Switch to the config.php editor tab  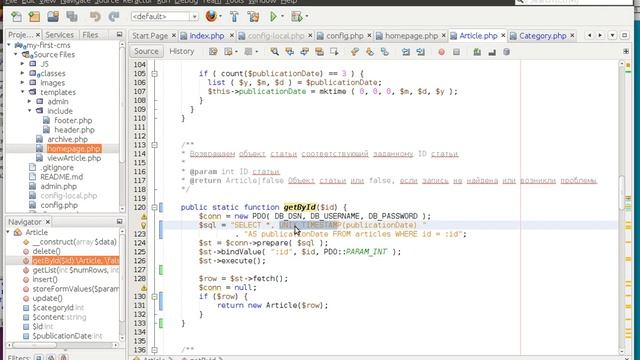[x=344, y=36]
